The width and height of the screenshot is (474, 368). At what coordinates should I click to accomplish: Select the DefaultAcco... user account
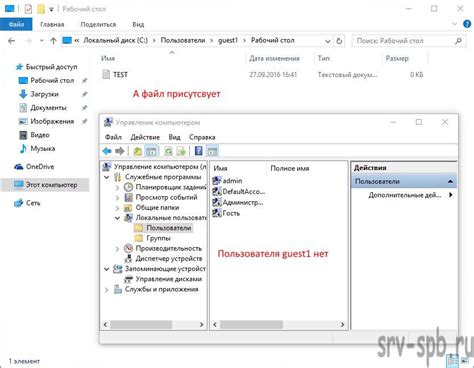point(239,191)
